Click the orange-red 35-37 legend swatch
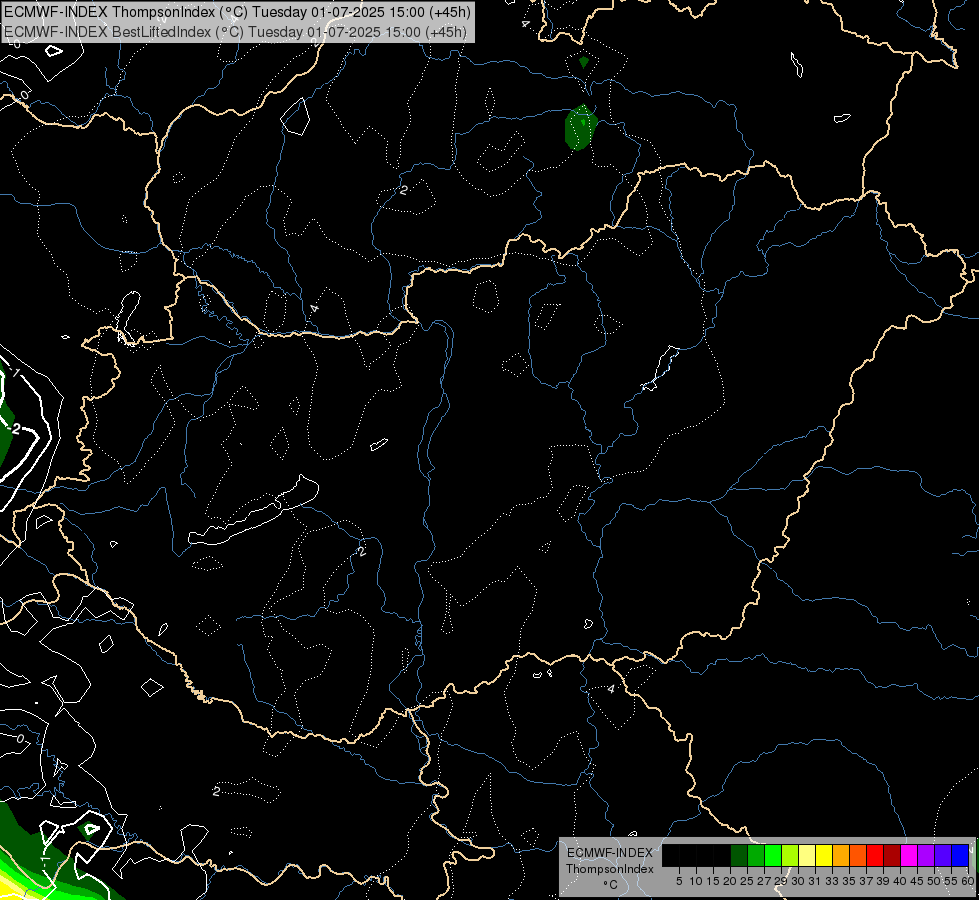The image size is (979, 900). (x=858, y=855)
